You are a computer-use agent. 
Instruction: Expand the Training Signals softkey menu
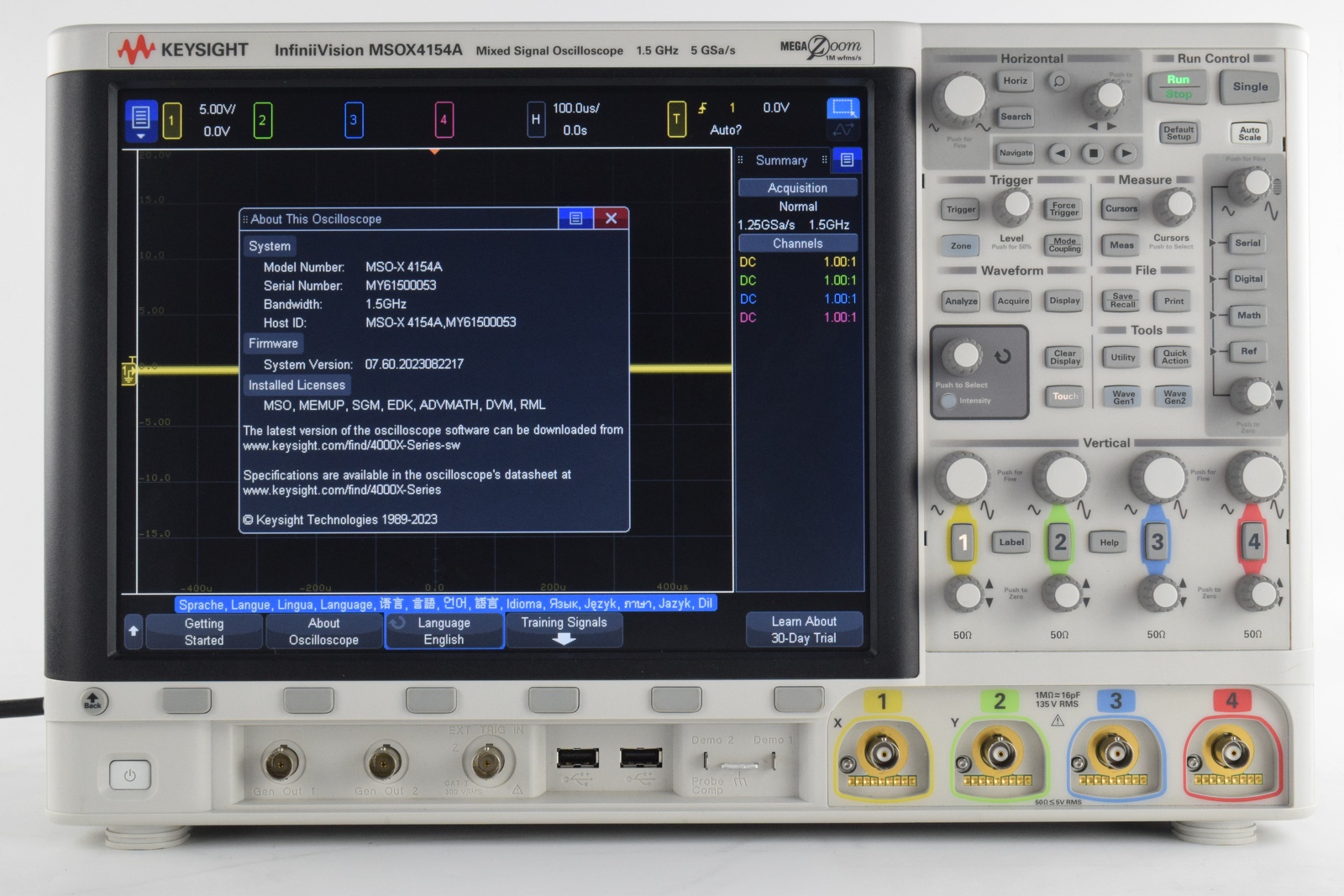[x=564, y=631]
